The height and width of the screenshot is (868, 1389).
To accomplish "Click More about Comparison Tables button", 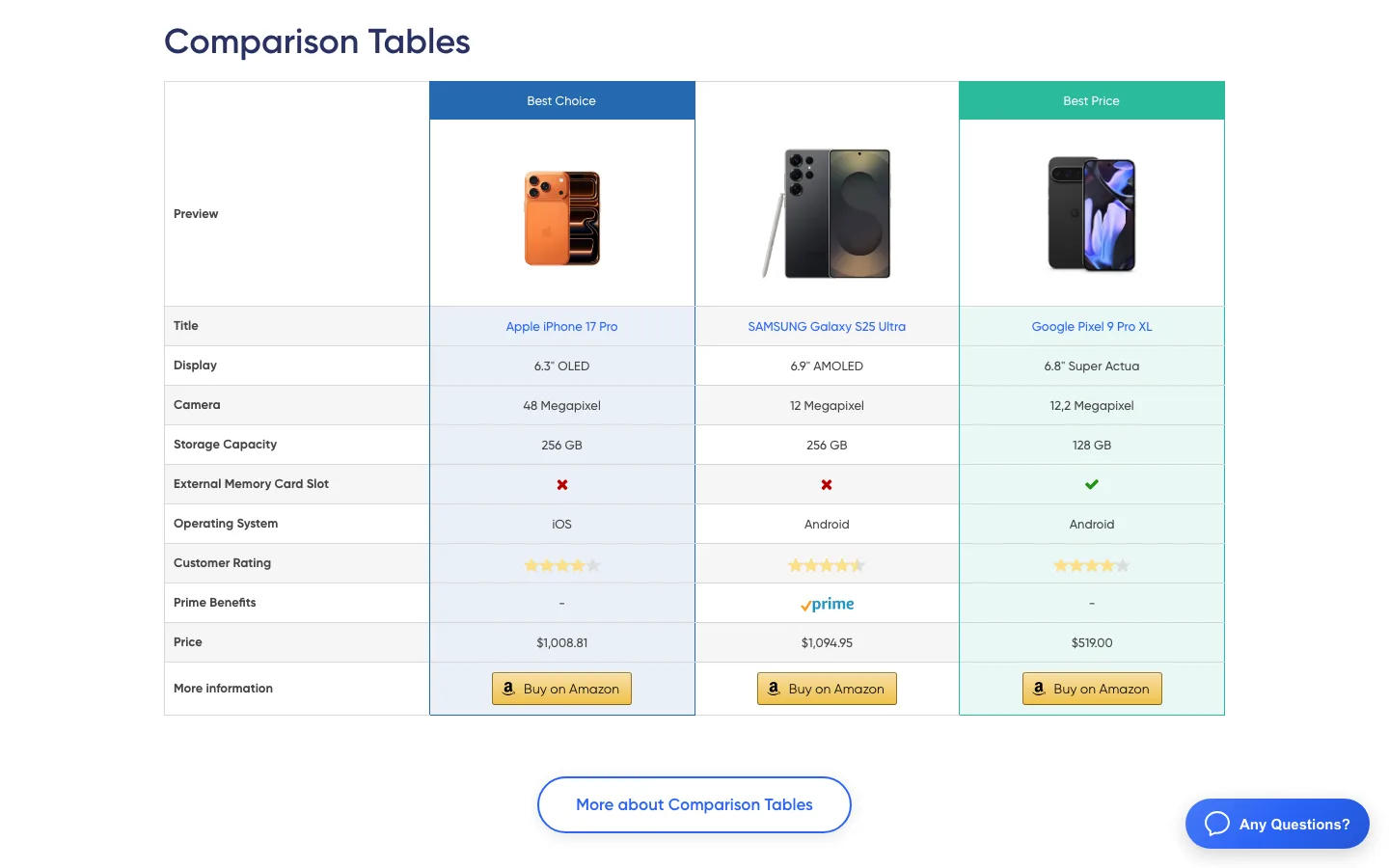I will (x=694, y=804).
